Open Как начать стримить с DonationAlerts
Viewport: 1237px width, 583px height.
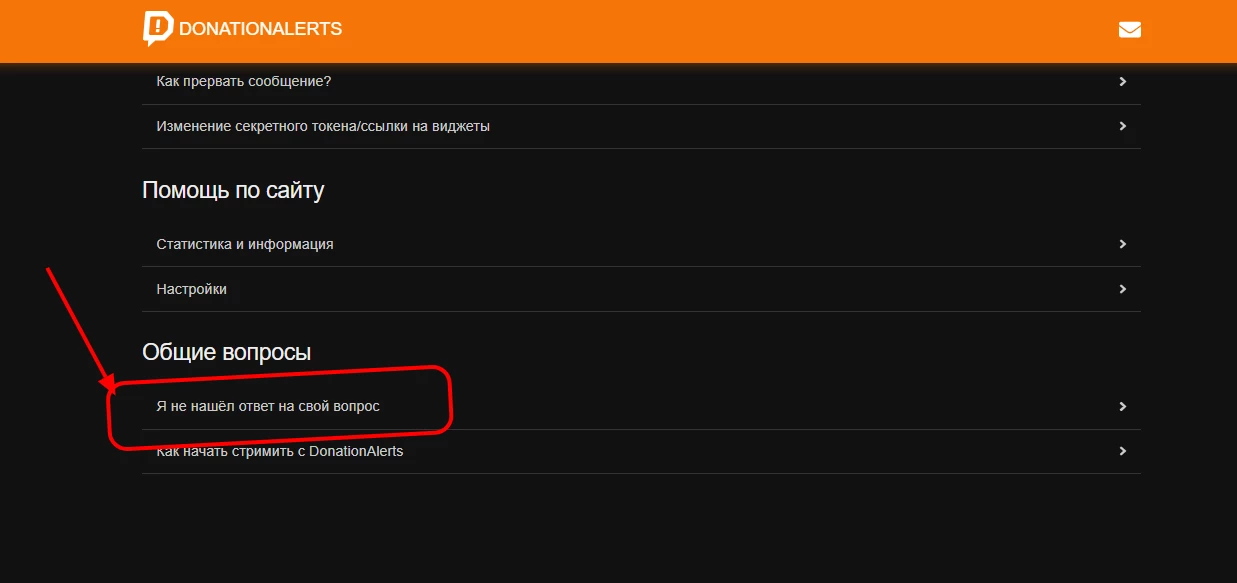coord(641,452)
